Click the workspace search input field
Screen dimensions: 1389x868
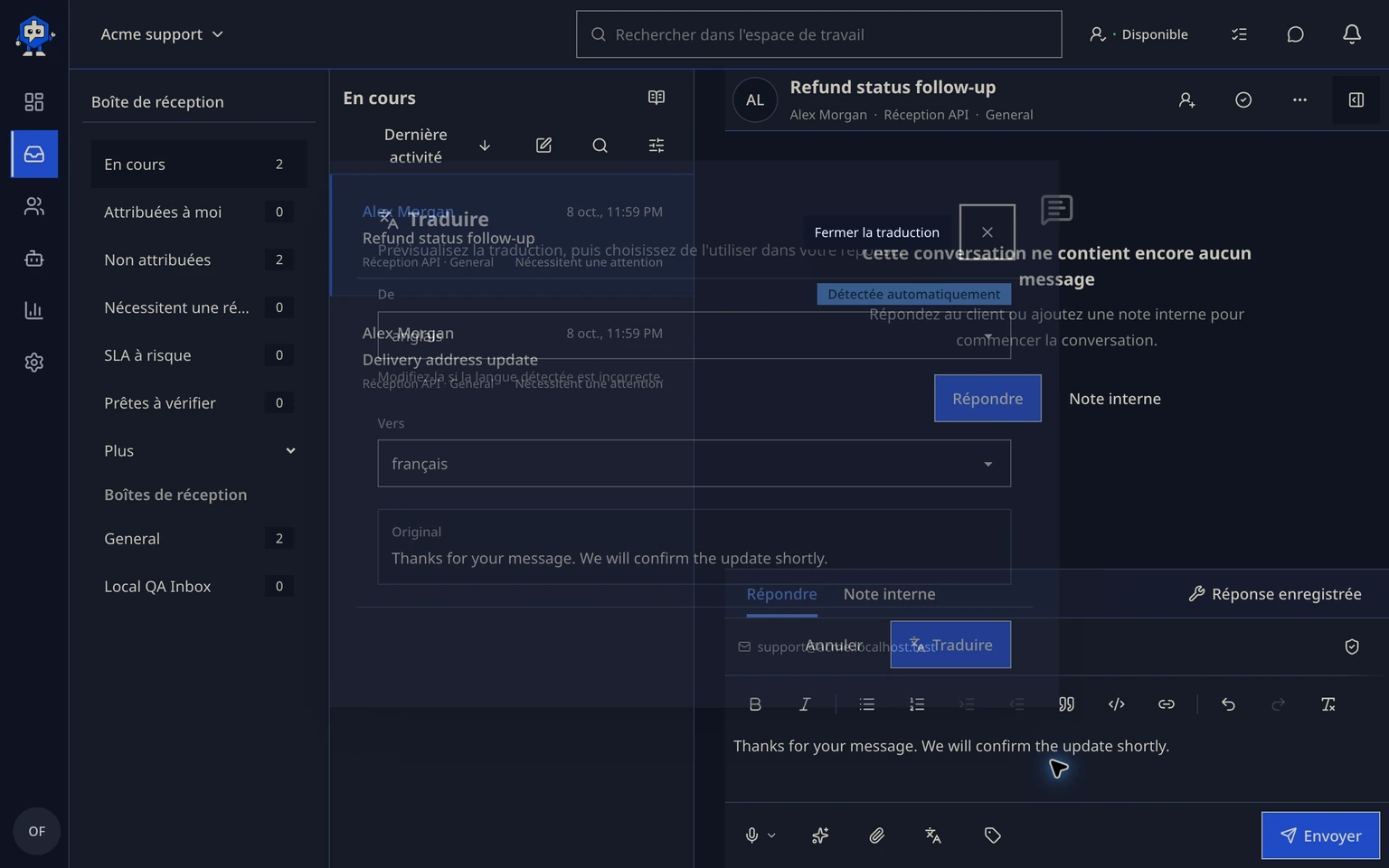click(818, 34)
